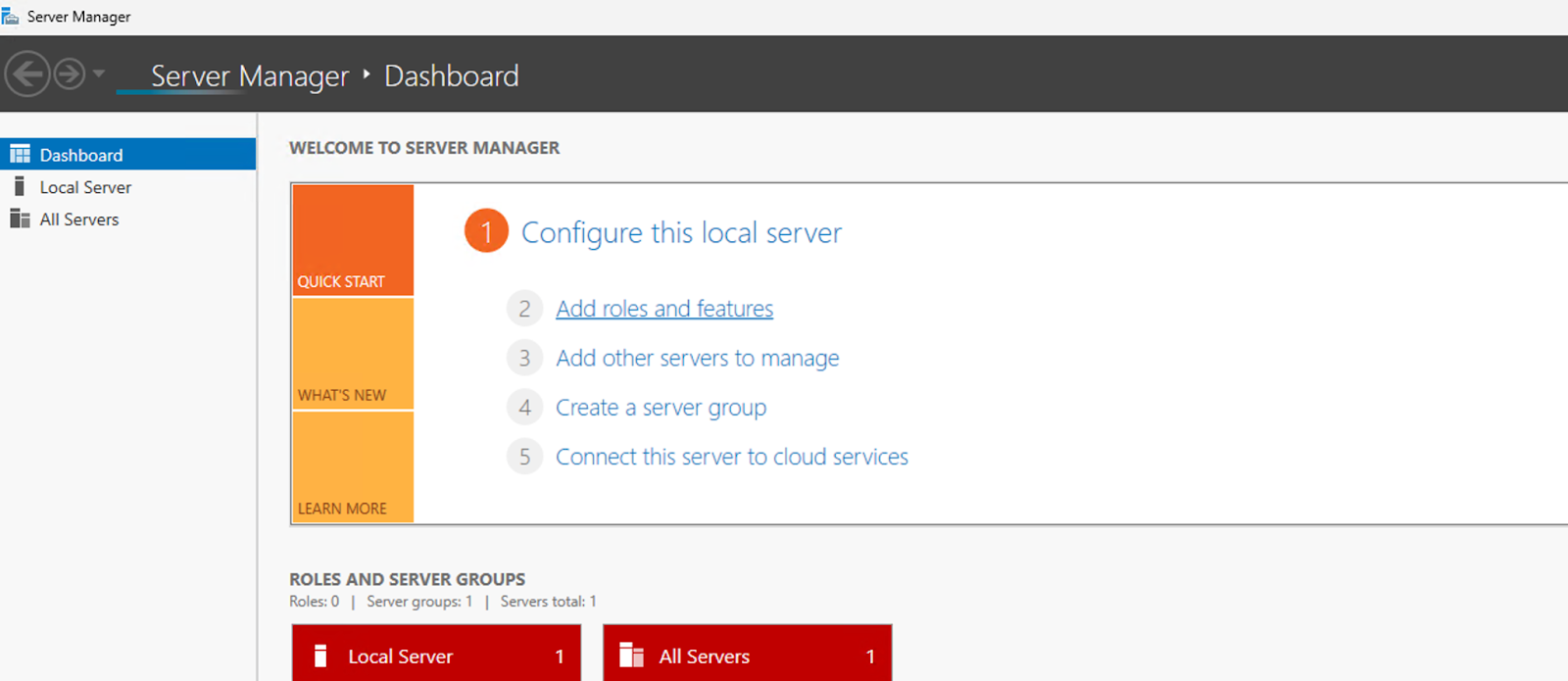Switch to the LEARN MORE tile
The height and width of the screenshot is (681, 1568).
point(353,467)
